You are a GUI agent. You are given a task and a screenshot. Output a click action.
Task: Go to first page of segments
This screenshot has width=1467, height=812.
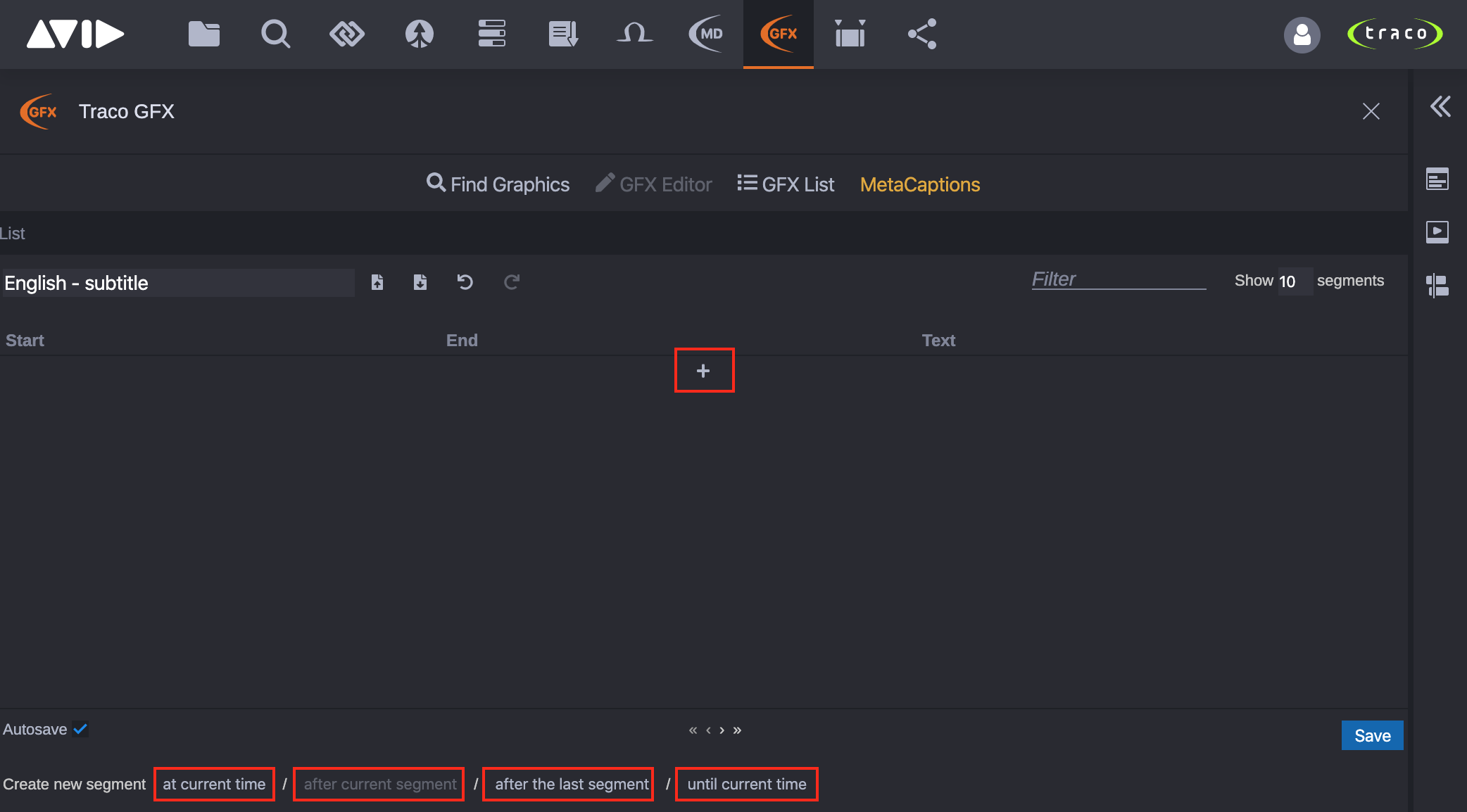pyautogui.click(x=693, y=730)
